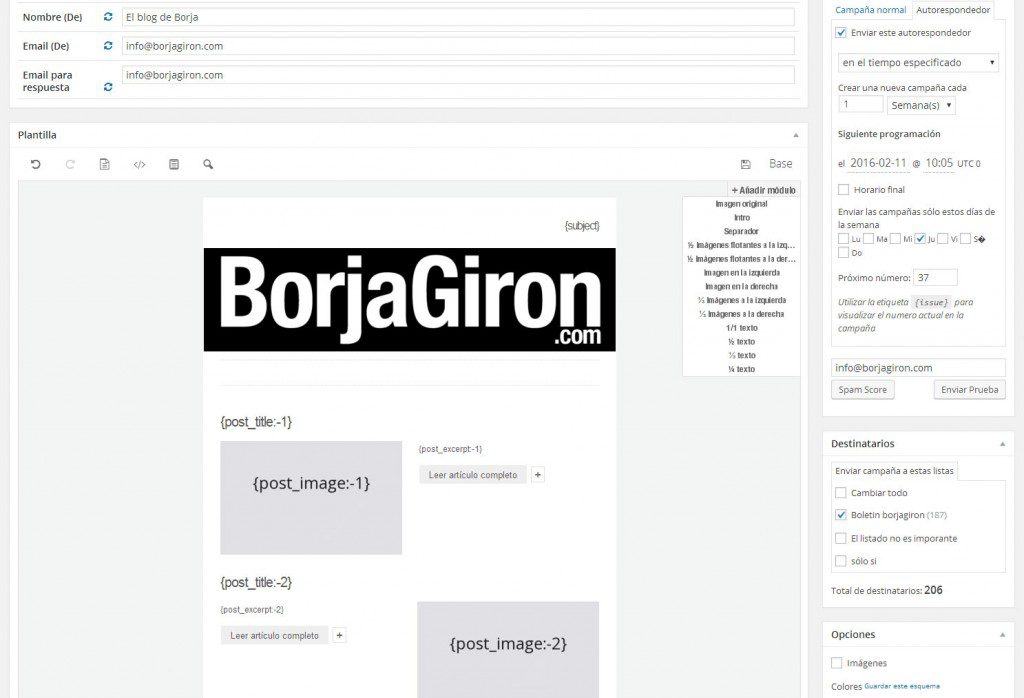The image size is (1024, 698).
Task: Collapse the Opciones panel
Action: point(1002,635)
